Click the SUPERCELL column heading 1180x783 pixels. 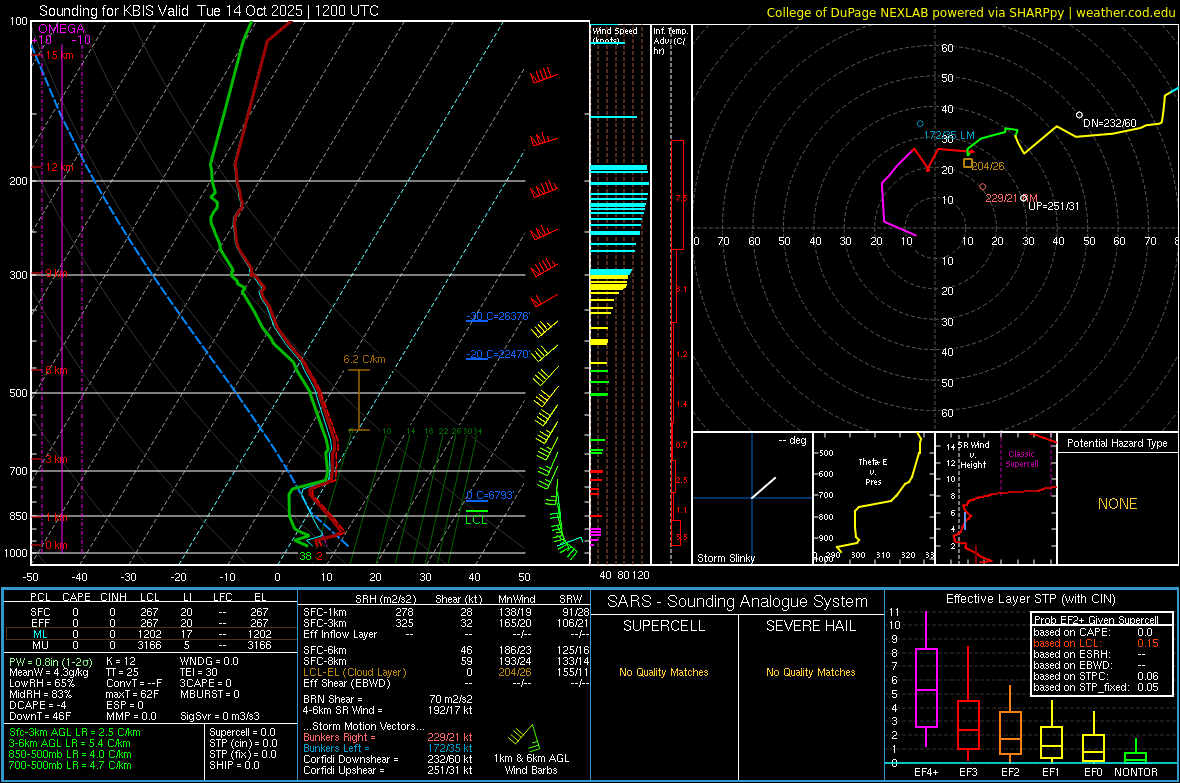pos(664,626)
